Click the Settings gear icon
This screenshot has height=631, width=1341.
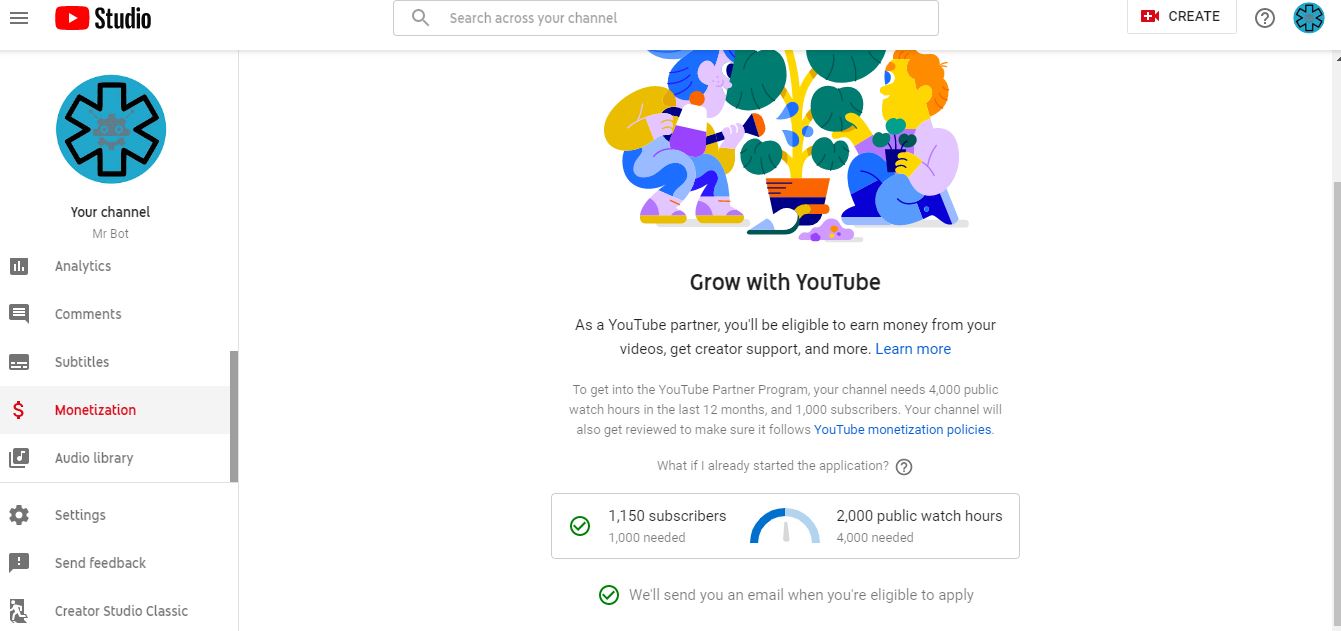coord(19,515)
